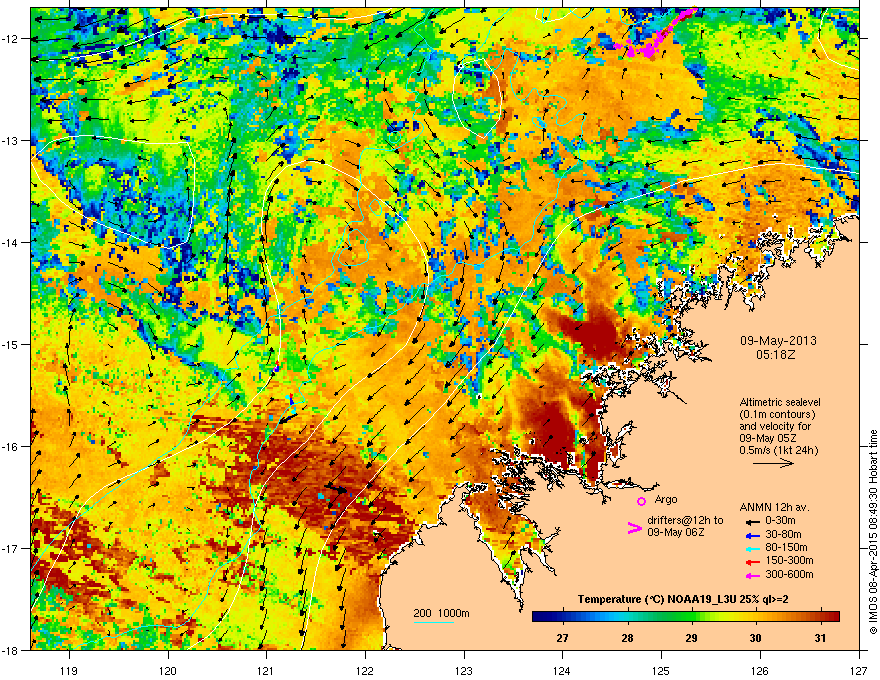Click the -15 latitude axis label
This screenshot has width=880, height=680.
(10, 344)
